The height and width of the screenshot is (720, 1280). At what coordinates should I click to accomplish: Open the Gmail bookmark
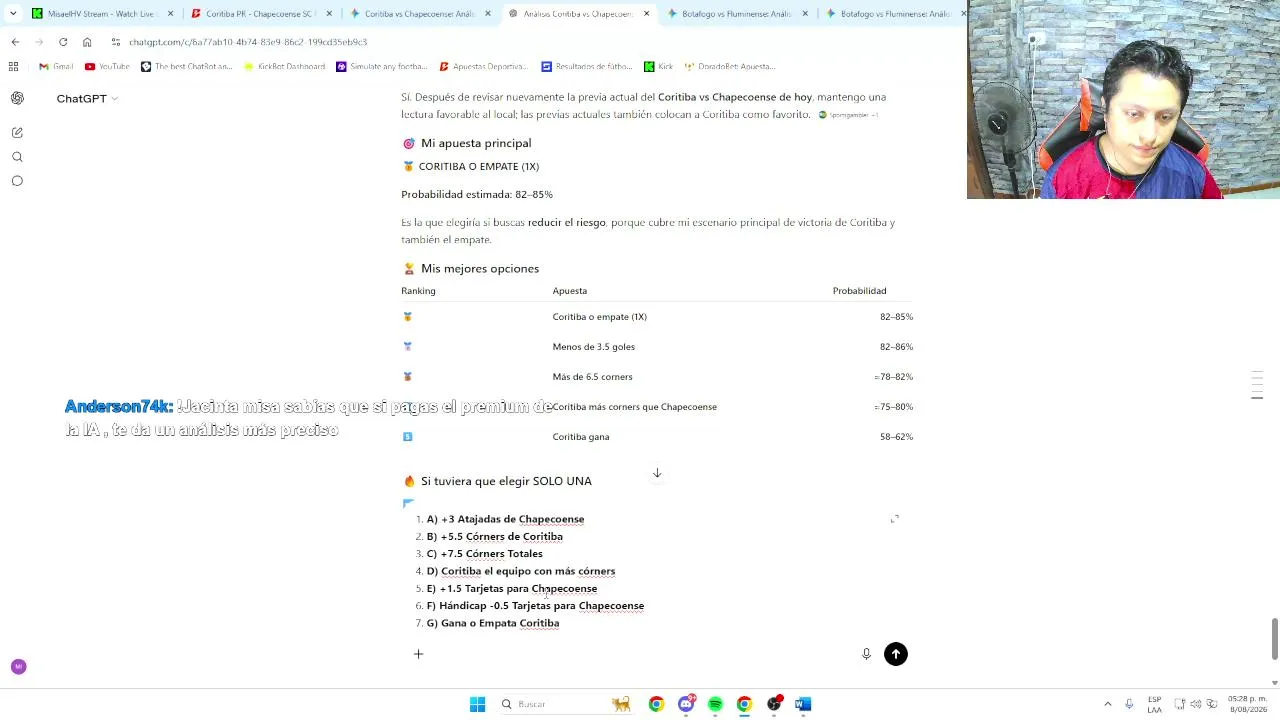(x=56, y=66)
